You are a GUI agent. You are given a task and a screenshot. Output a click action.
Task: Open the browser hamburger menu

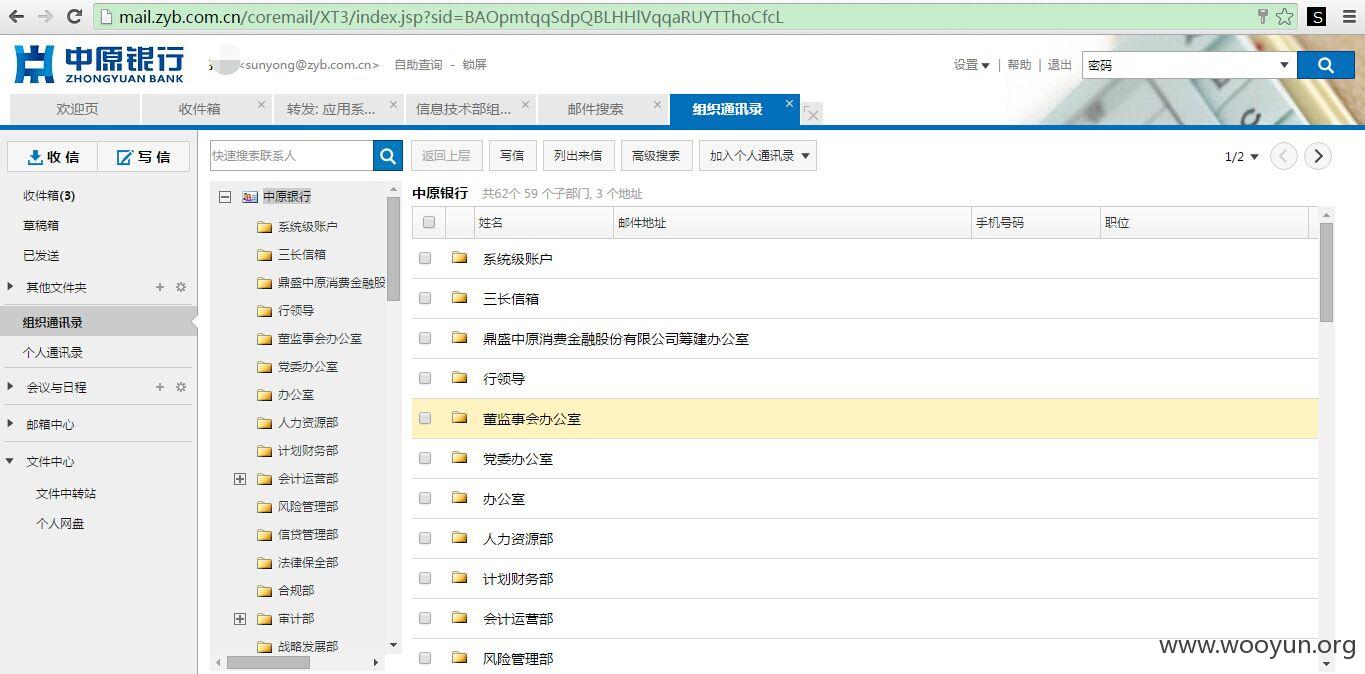coord(1348,17)
